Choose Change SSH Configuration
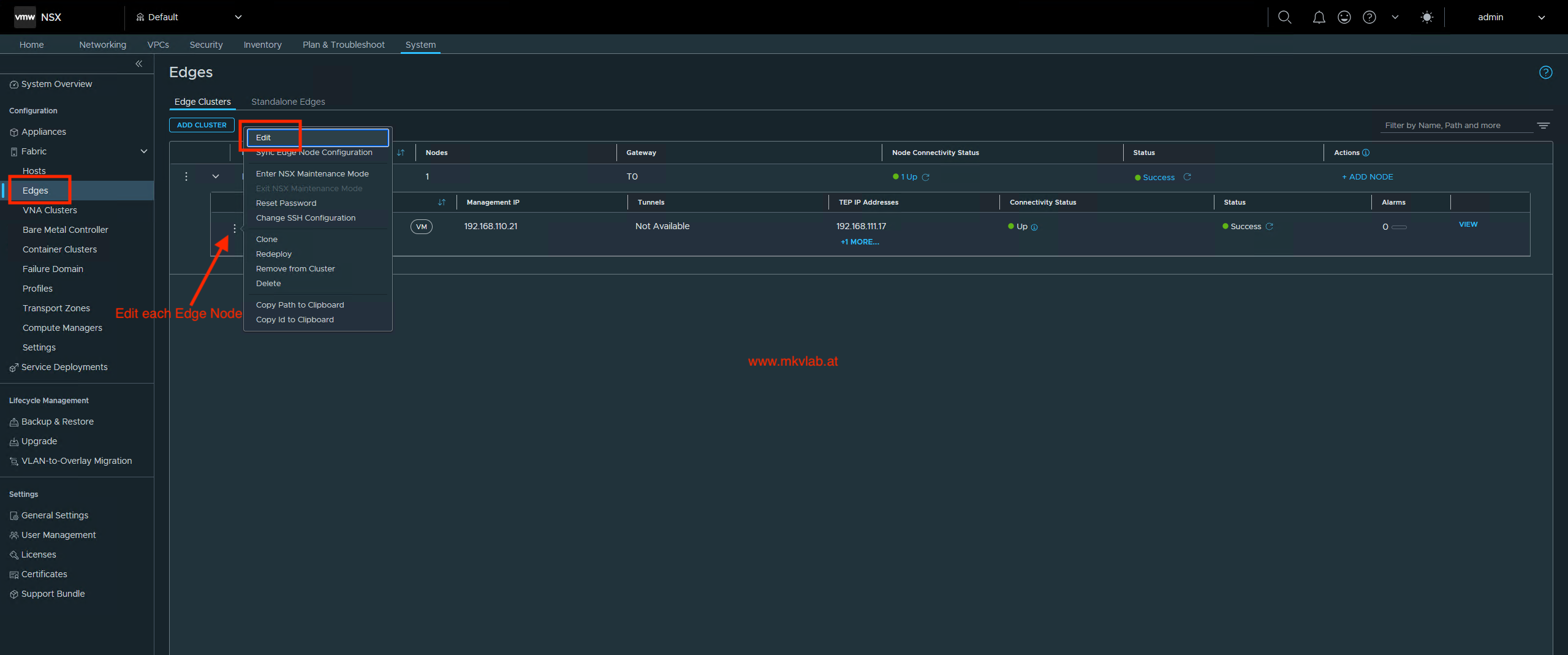This screenshot has height=655, width=1568. click(306, 218)
